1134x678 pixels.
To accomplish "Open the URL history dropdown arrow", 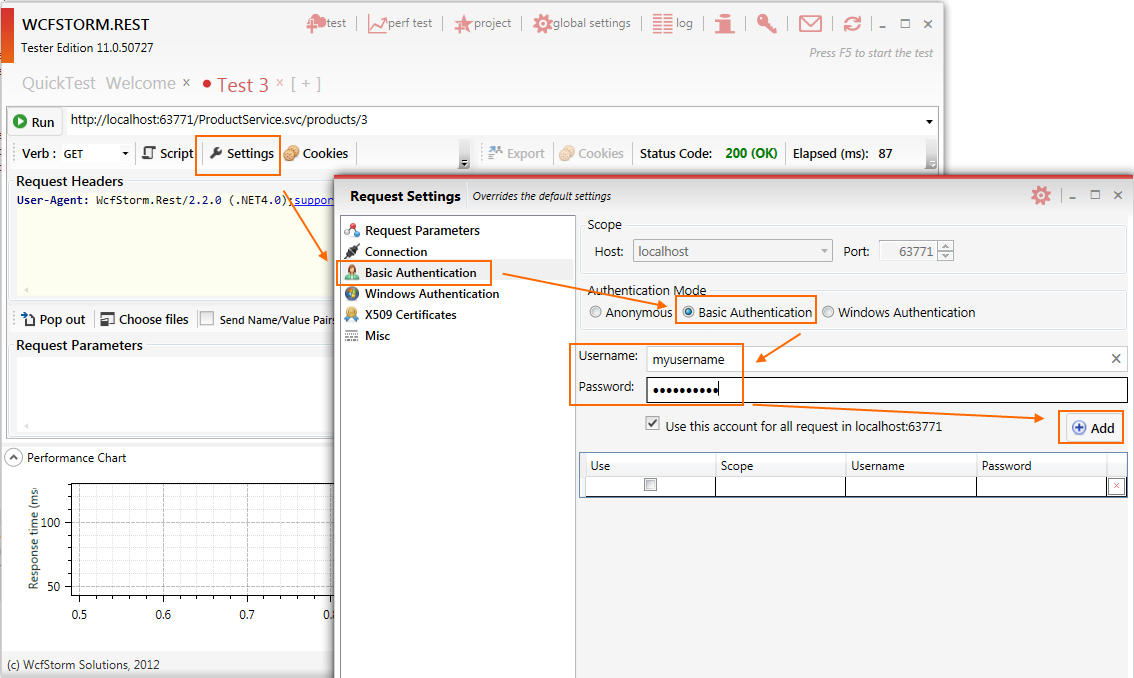I will (929, 122).
